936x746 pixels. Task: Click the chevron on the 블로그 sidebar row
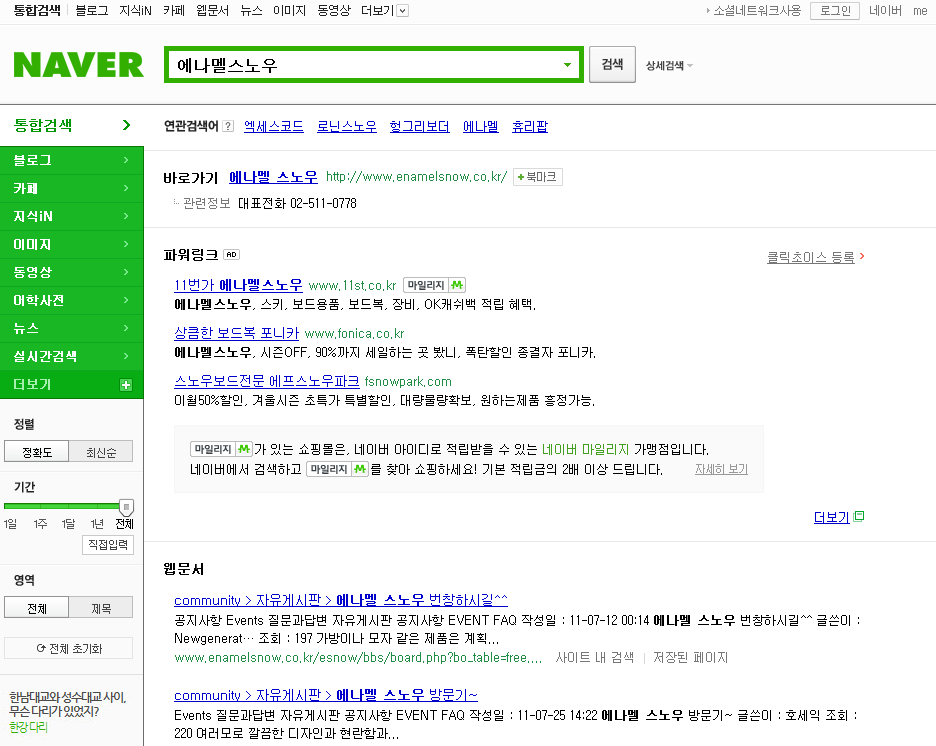(x=126, y=160)
